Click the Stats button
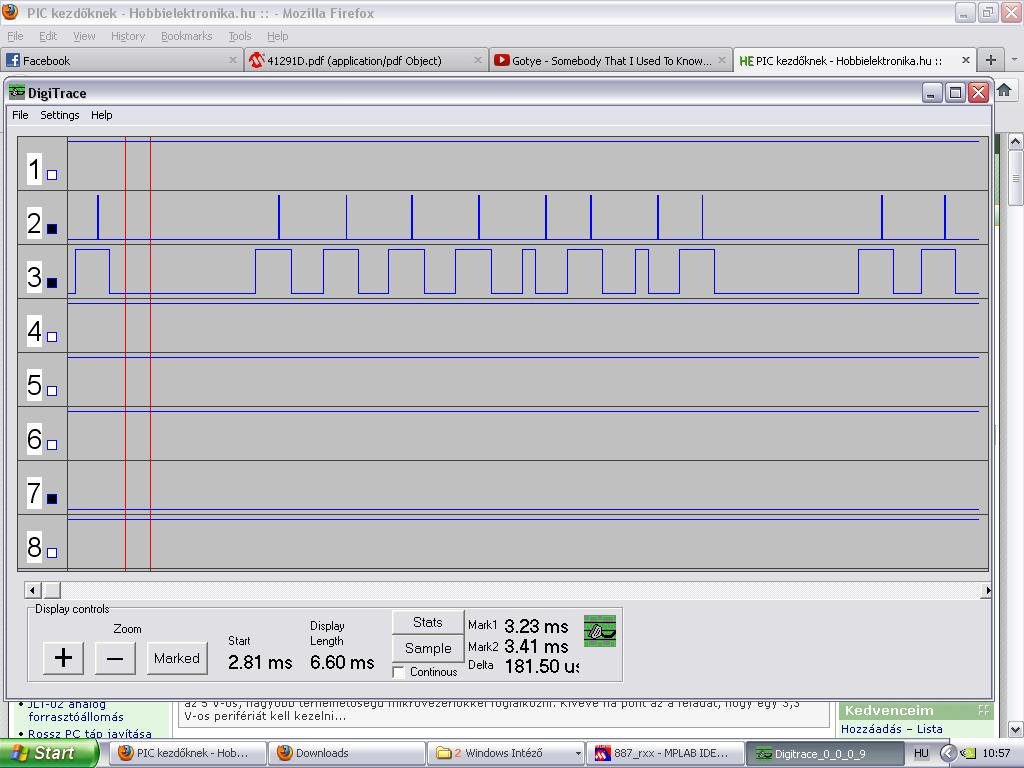Viewport: 1024px width, 768px height. 428,622
